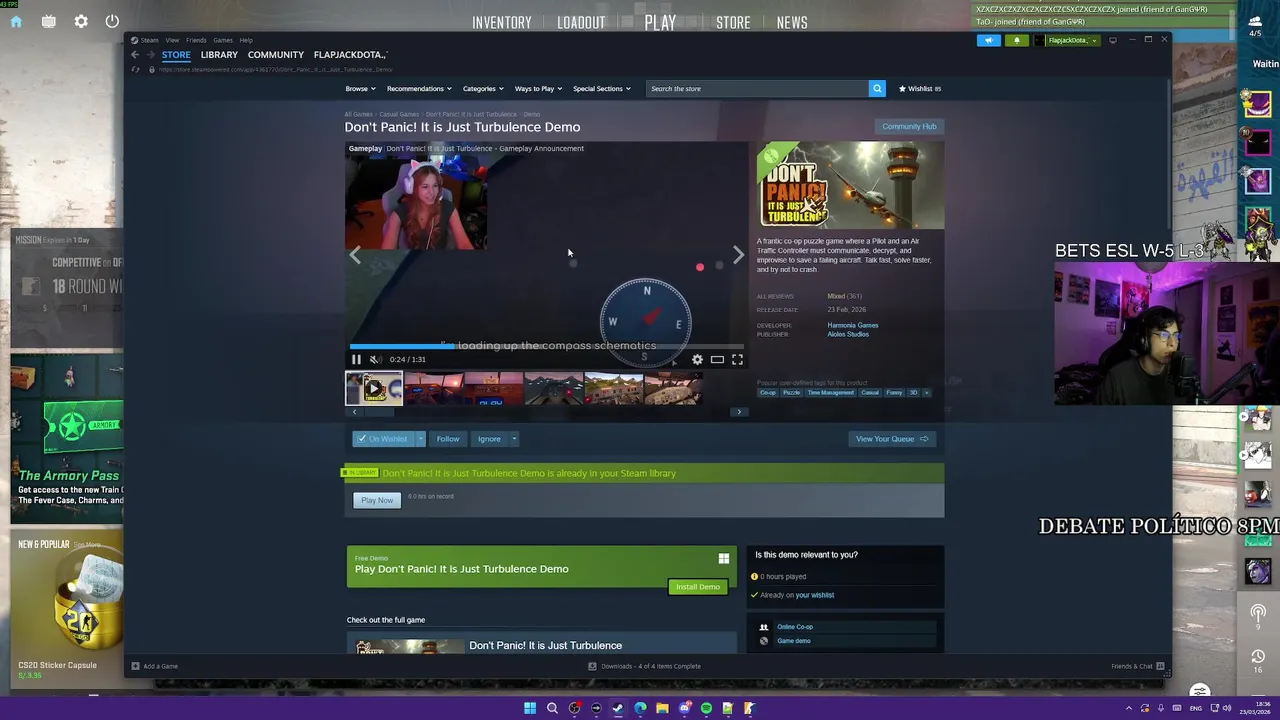Open the Puzzle tag
1280x720 pixels.
(x=791, y=393)
